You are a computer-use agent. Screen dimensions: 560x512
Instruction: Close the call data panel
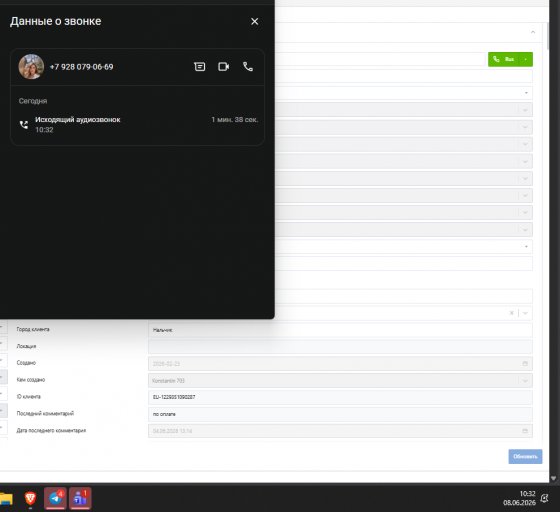click(254, 21)
